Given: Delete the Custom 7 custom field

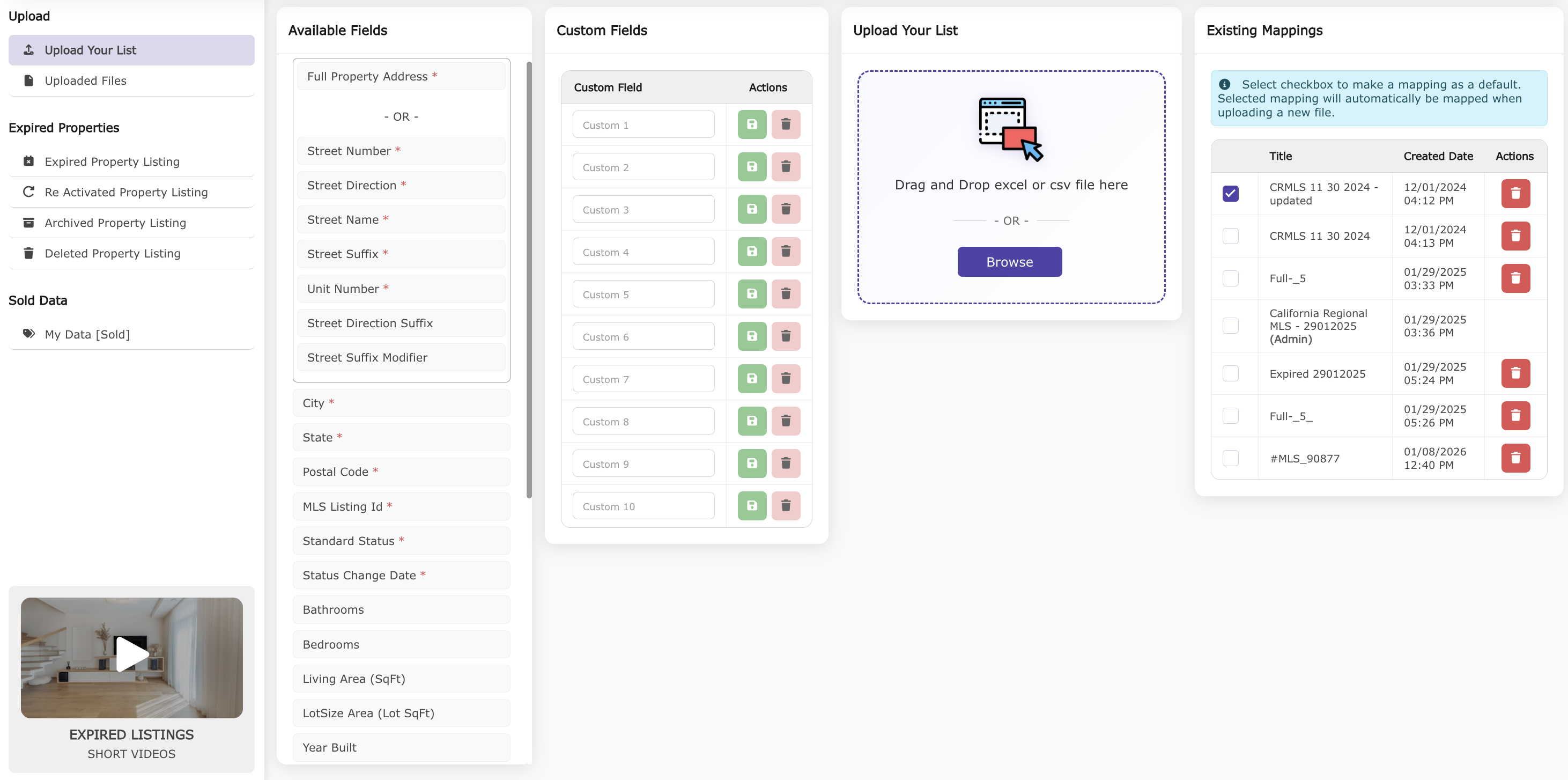Looking at the screenshot, I should tap(786, 378).
